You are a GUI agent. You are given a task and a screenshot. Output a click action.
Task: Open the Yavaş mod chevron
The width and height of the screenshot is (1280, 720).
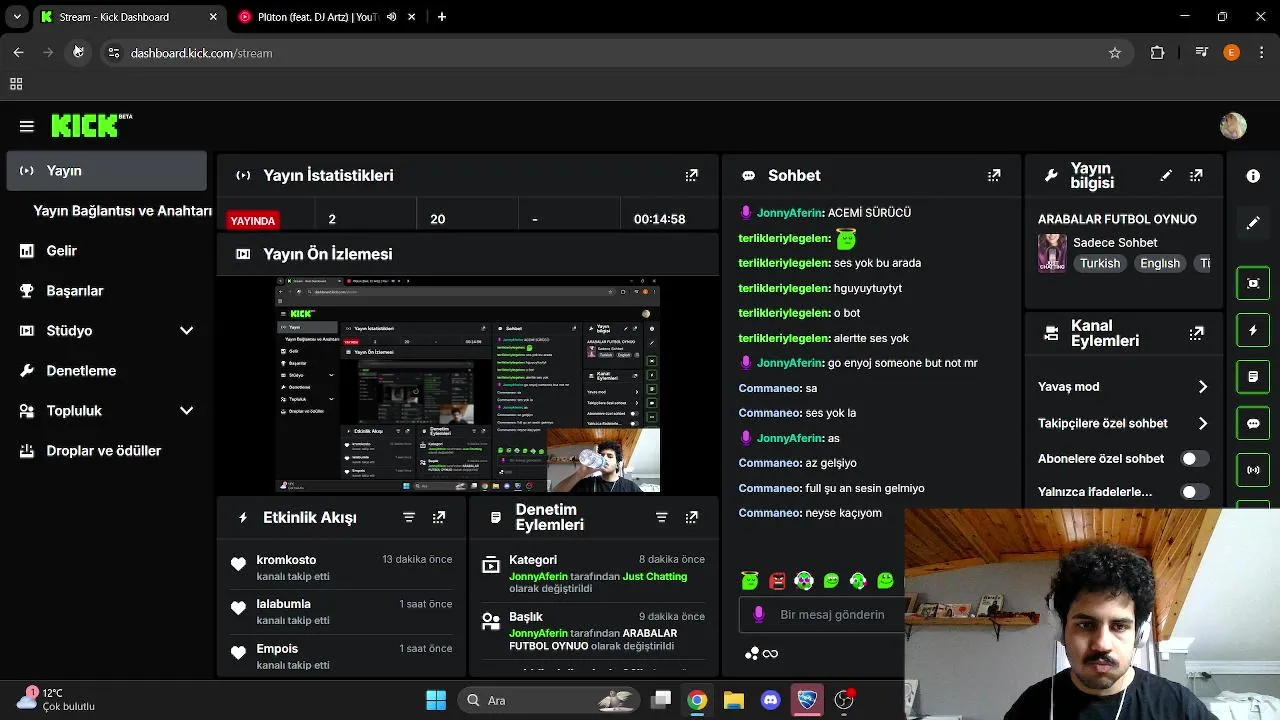click(x=1203, y=387)
